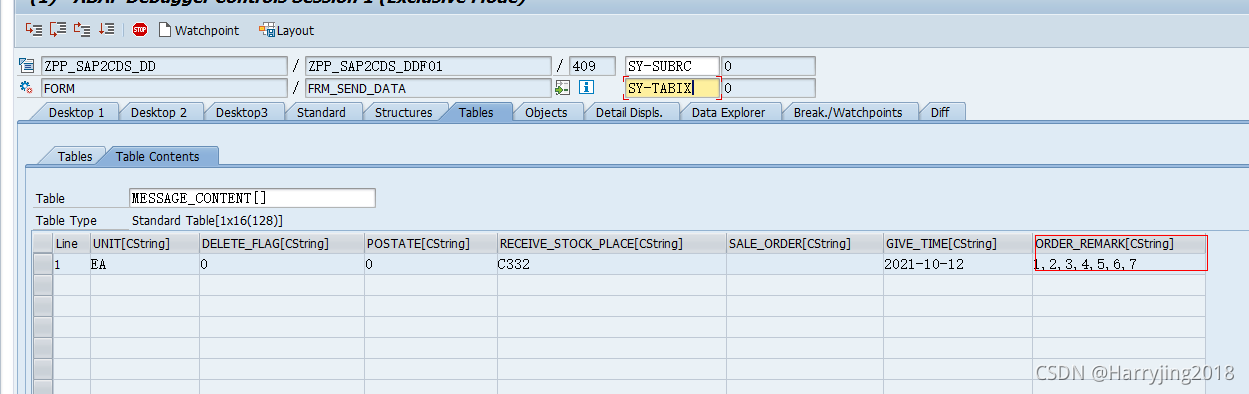The image size is (1249, 394).
Task: Click the Single Step debugger icon
Action: [x=33, y=30]
